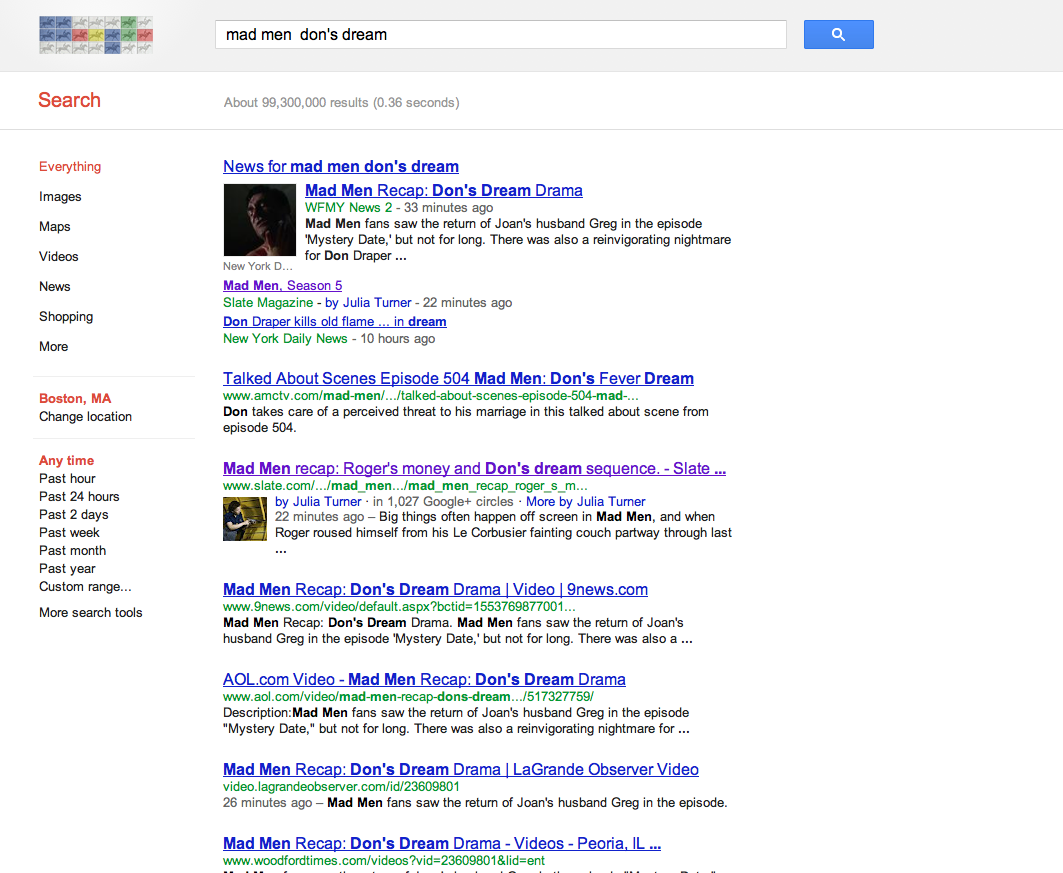Open the AOL.com Video result

(424, 680)
